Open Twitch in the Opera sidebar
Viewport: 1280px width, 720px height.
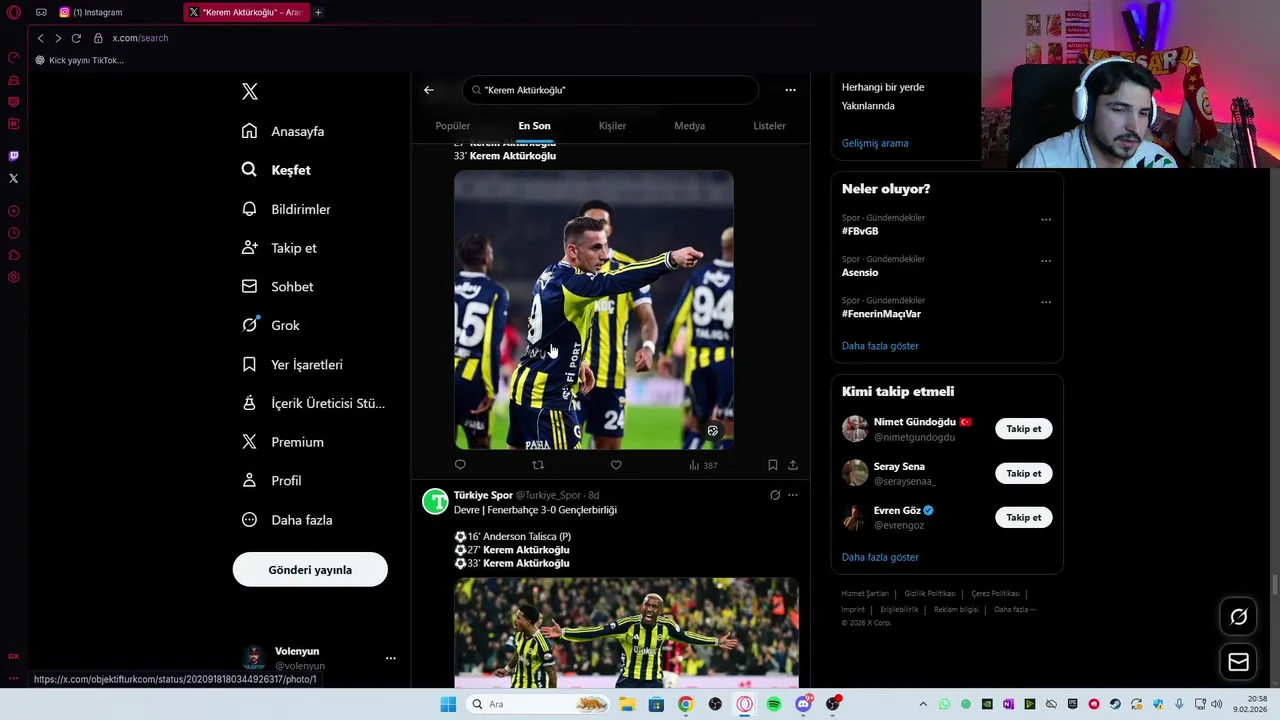(x=14, y=156)
